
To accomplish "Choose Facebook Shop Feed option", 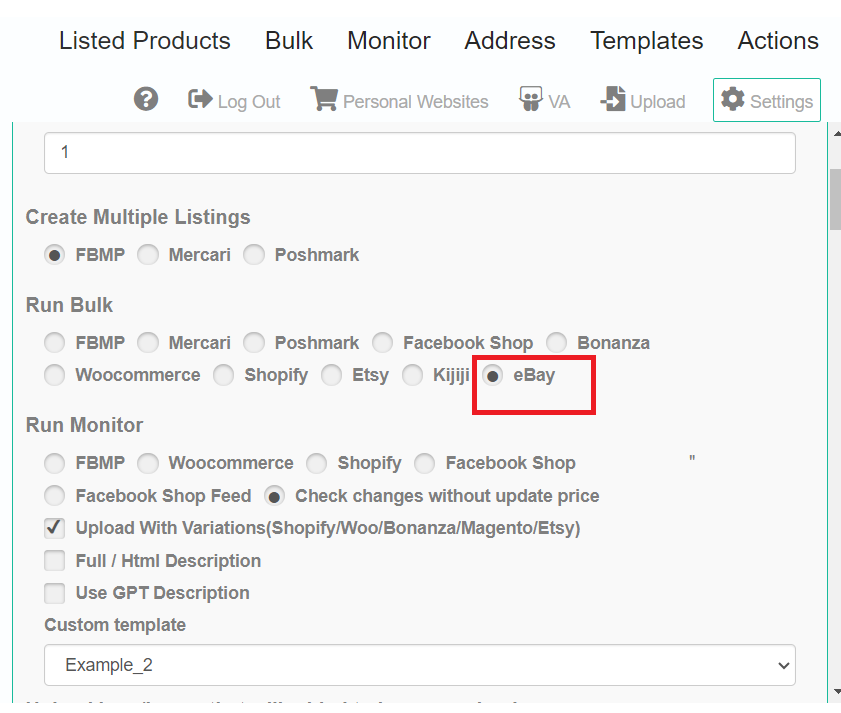I will (x=54, y=496).
